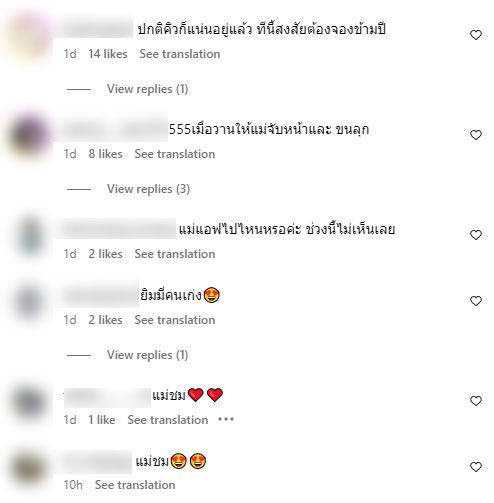Open three-dots menu on red hearts comment

coord(226,419)
